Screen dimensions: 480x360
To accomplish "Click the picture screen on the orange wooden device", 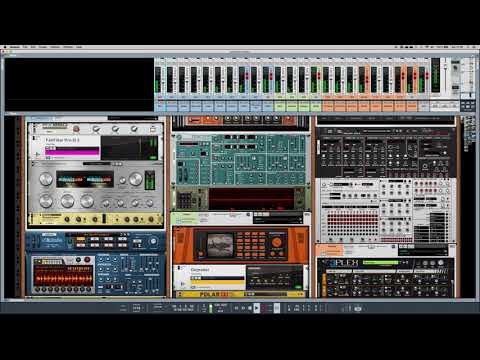I will click(x=219, y=245).
